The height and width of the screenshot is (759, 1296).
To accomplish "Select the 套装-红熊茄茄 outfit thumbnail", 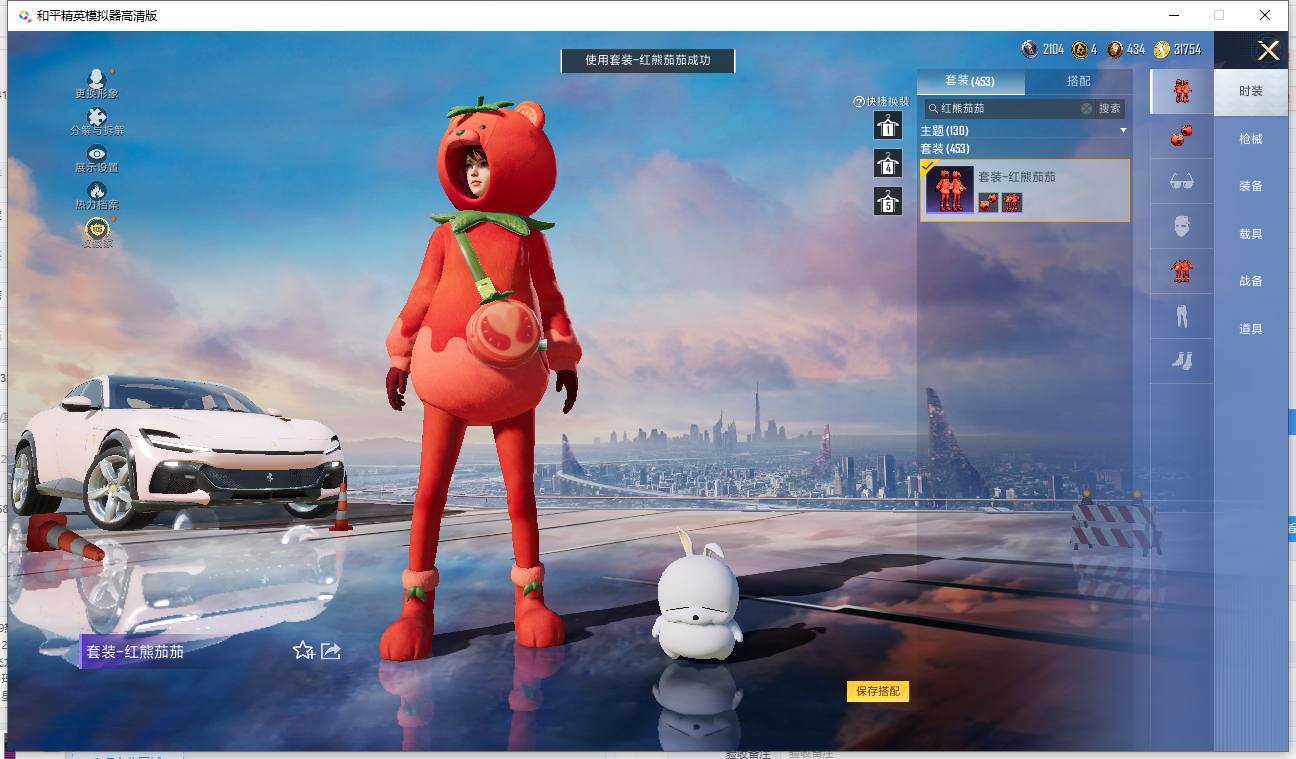I will coord(949,190).
